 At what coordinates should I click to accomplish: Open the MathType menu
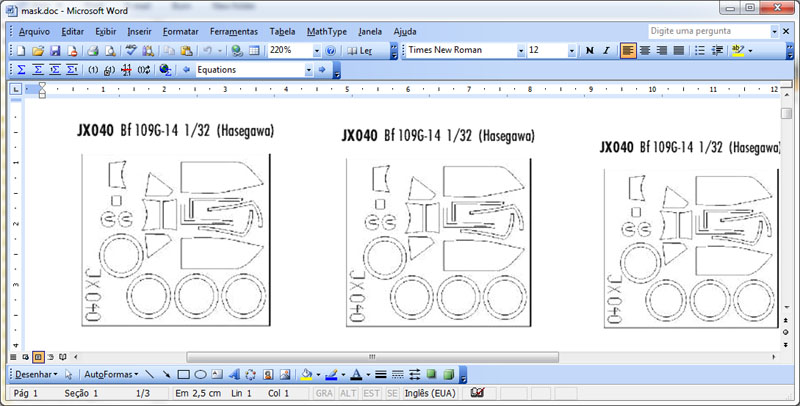[x=327, y=32]
